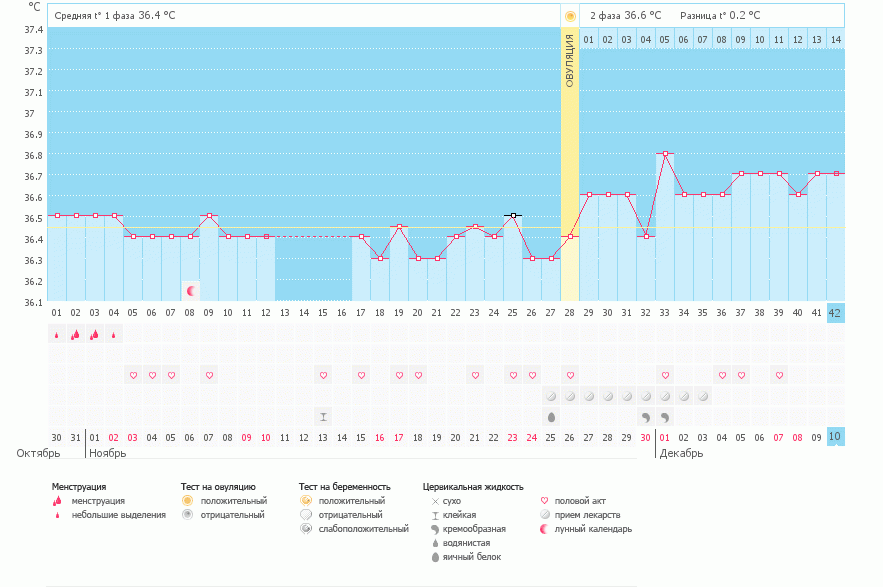The image size is (883, 587).
Task: Click the heart icon on ovulation day 28
Action: coord(570,375)
